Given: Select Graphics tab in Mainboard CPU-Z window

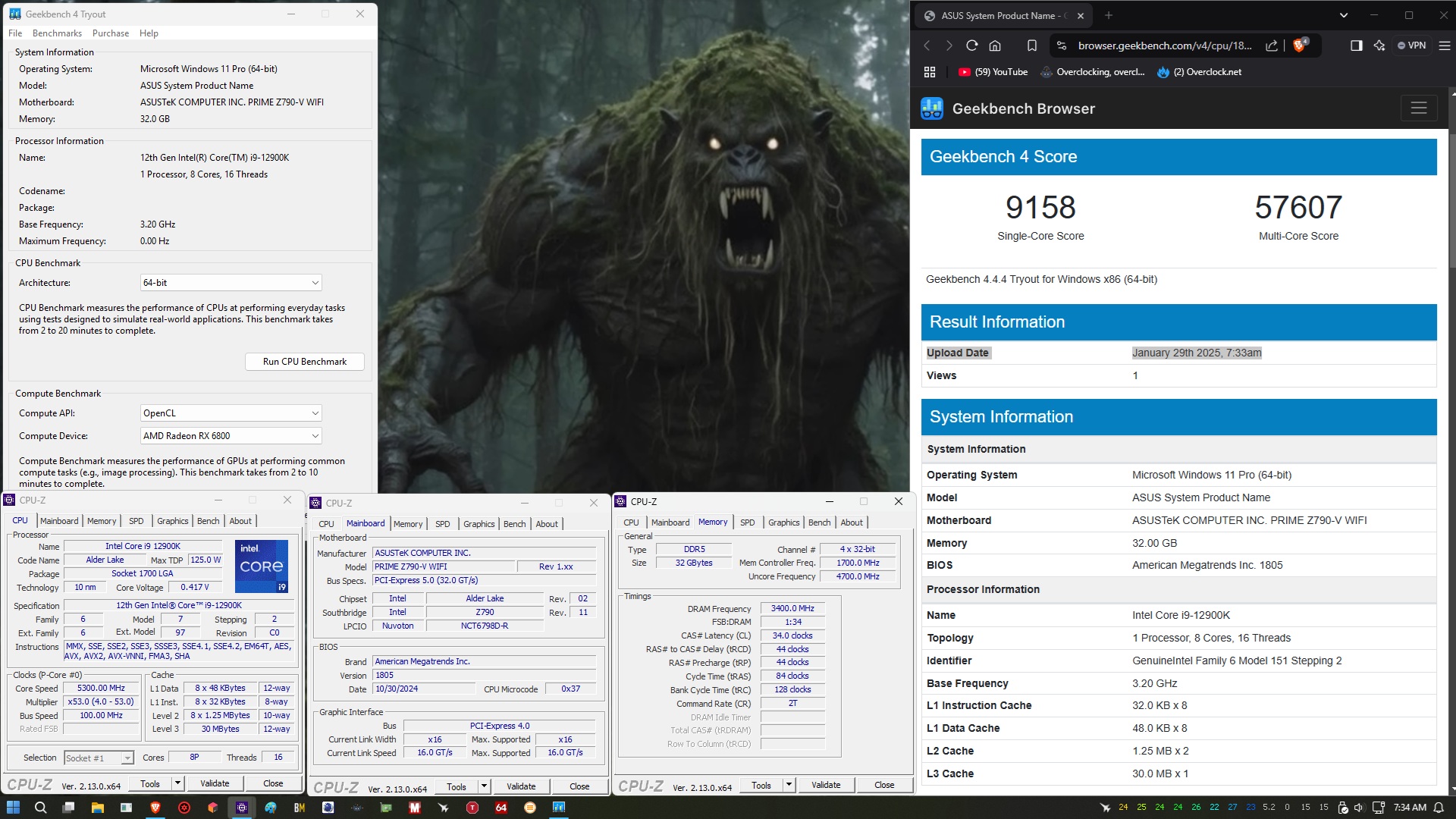Looking at the screenshot, I should (479, 524).
